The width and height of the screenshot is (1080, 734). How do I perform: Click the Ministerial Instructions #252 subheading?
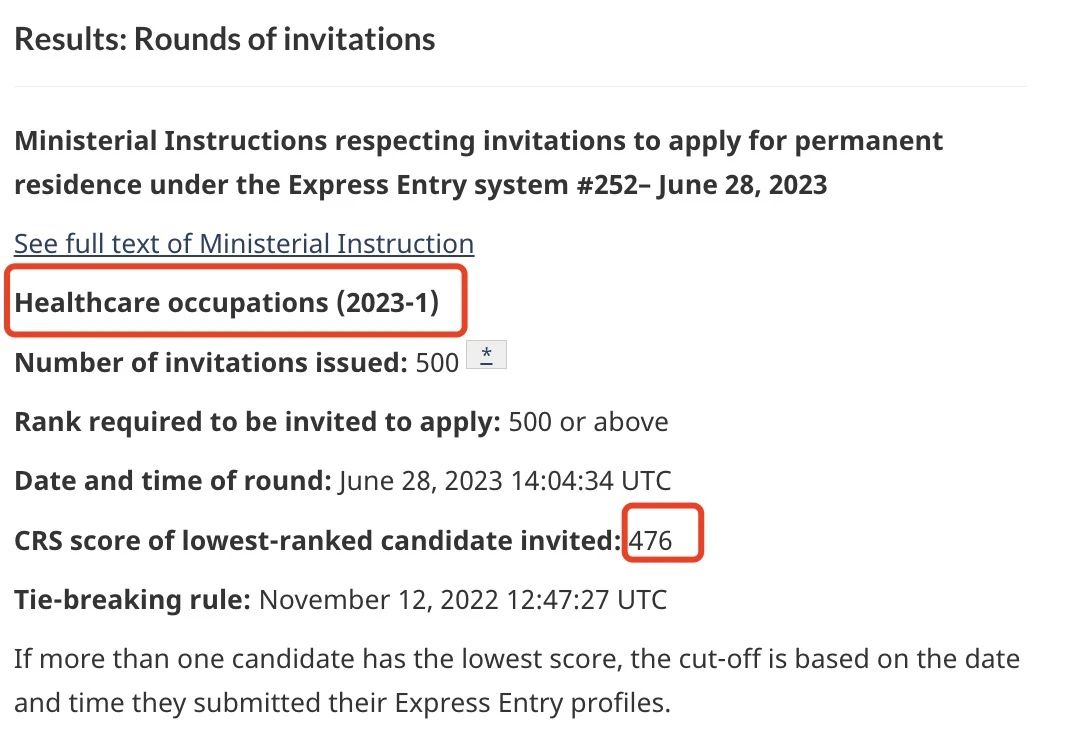click(479, 162)
